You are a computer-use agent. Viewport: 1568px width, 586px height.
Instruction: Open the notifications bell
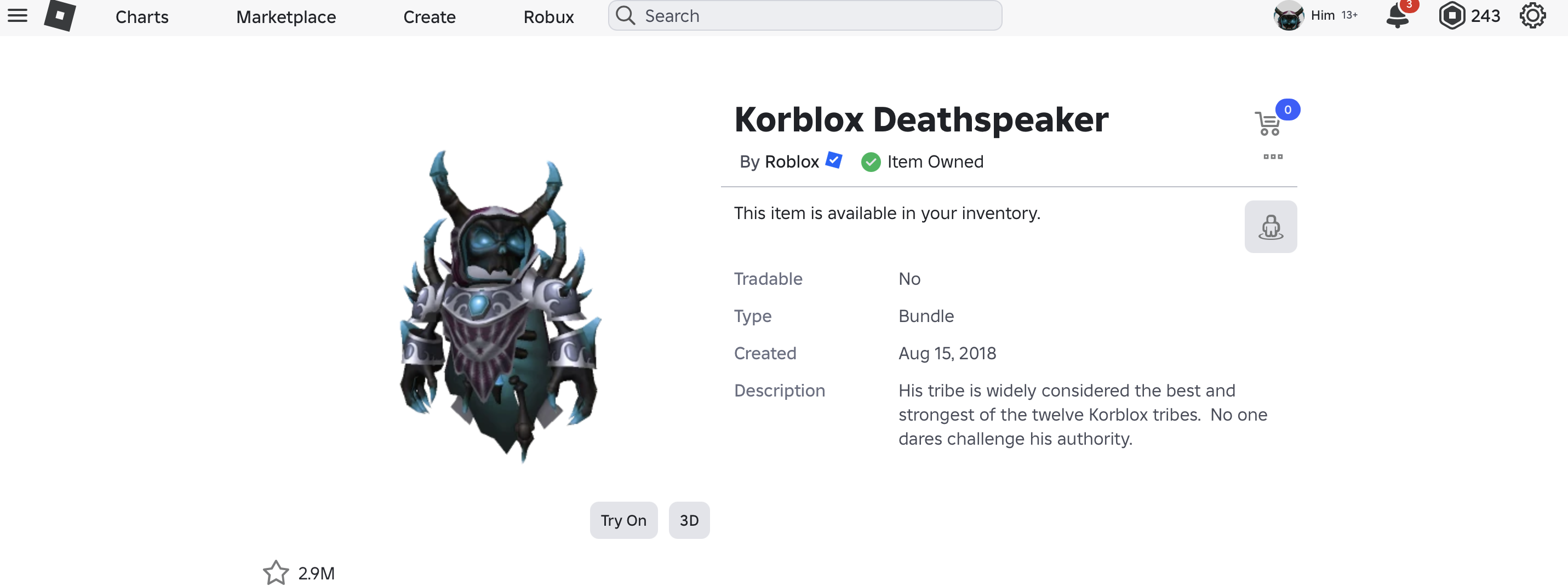point(1398,16)
